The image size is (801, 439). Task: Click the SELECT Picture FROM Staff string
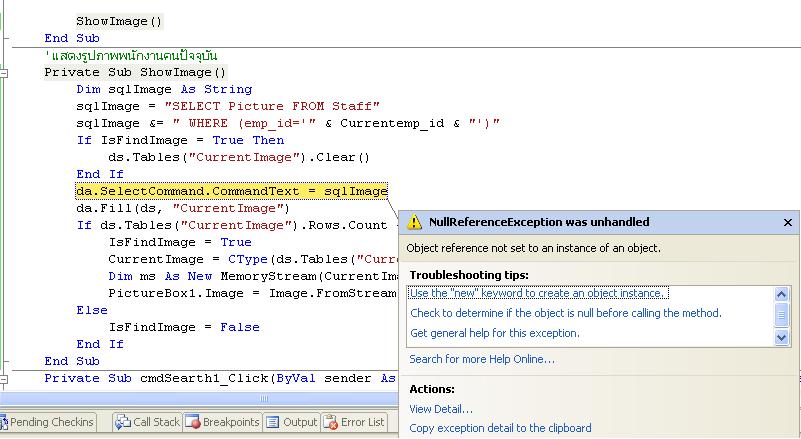click(x=272, y=106)
